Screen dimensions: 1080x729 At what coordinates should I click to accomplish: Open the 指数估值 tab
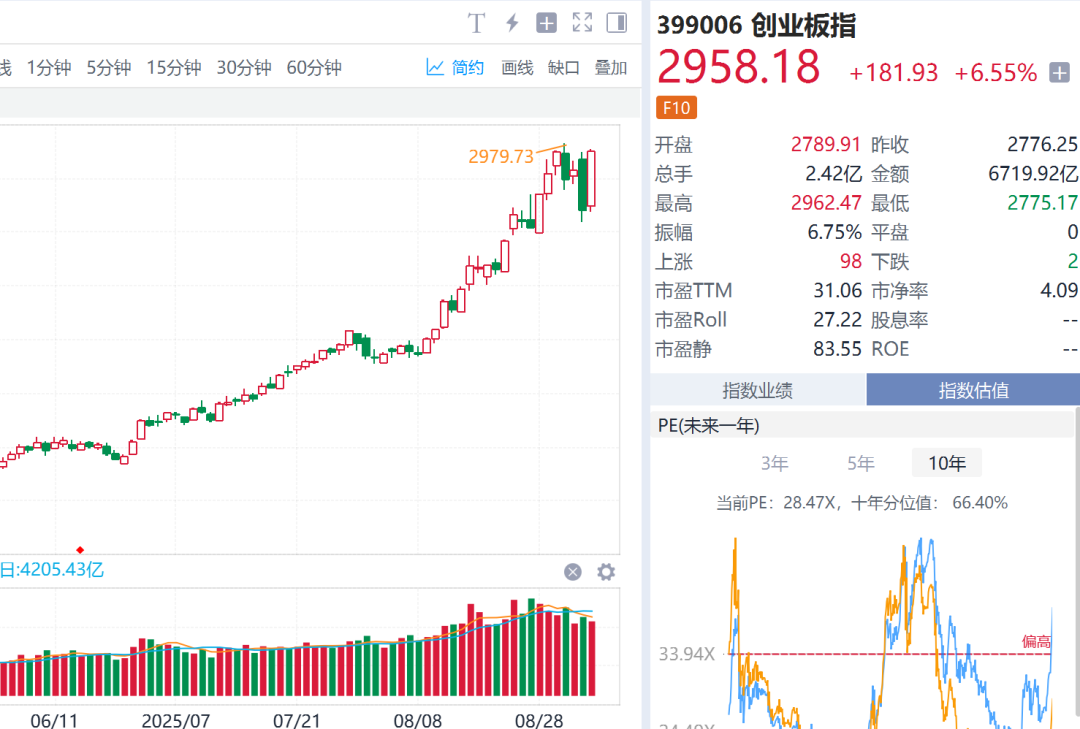pyautogui.click(x=973, y=391)
